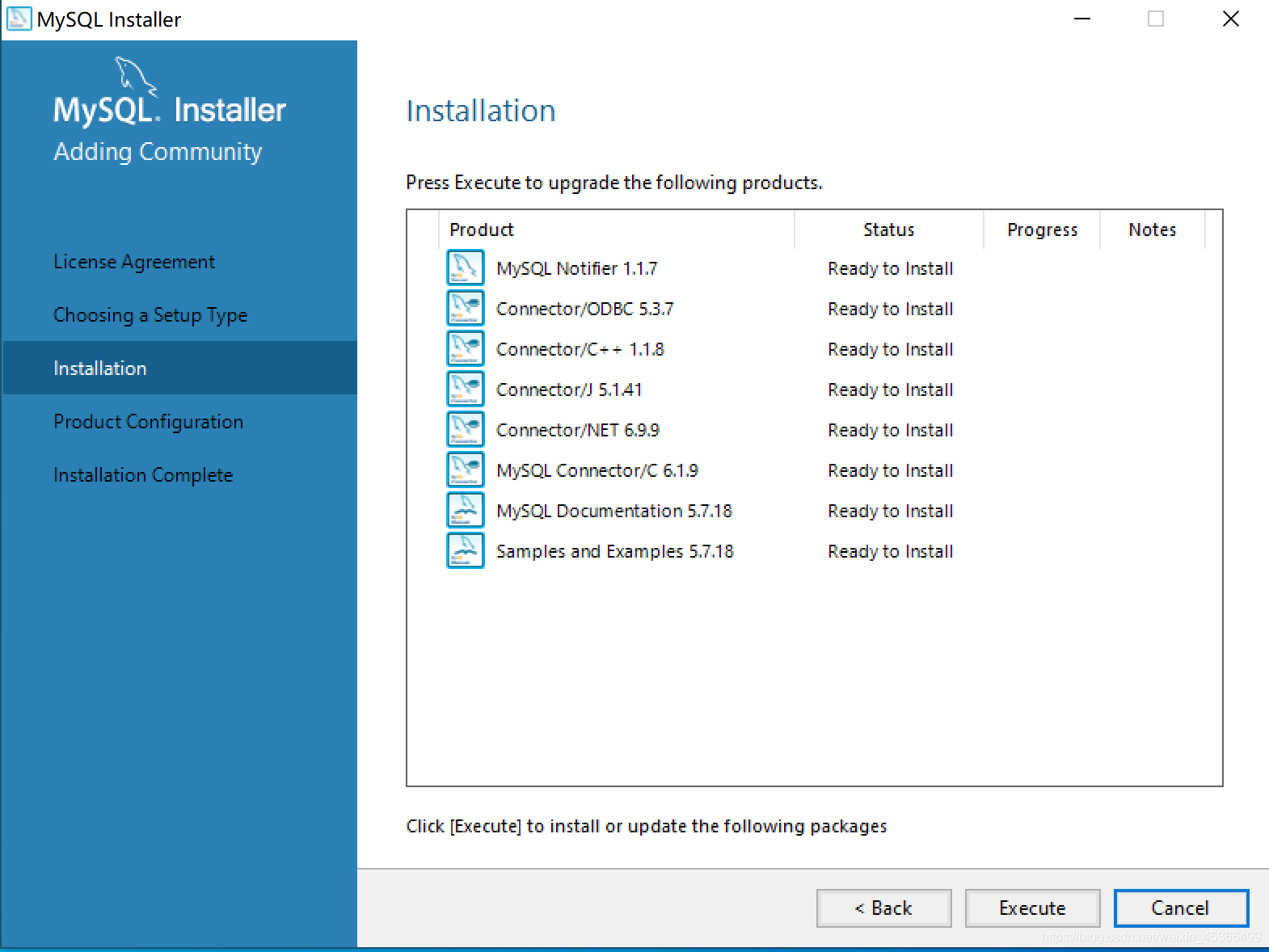Screen dimensions: 1269x952
Task: Click the < Back button
Action: point(884,908)
